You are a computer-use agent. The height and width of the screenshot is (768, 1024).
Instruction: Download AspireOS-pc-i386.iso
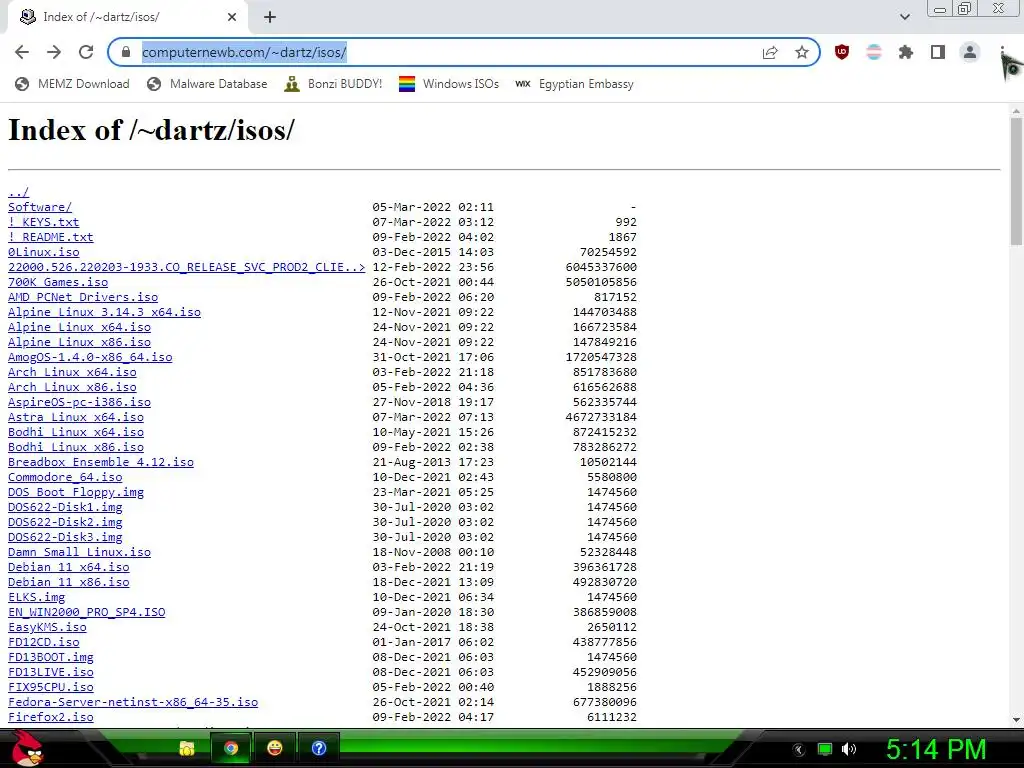click(80, 402)
